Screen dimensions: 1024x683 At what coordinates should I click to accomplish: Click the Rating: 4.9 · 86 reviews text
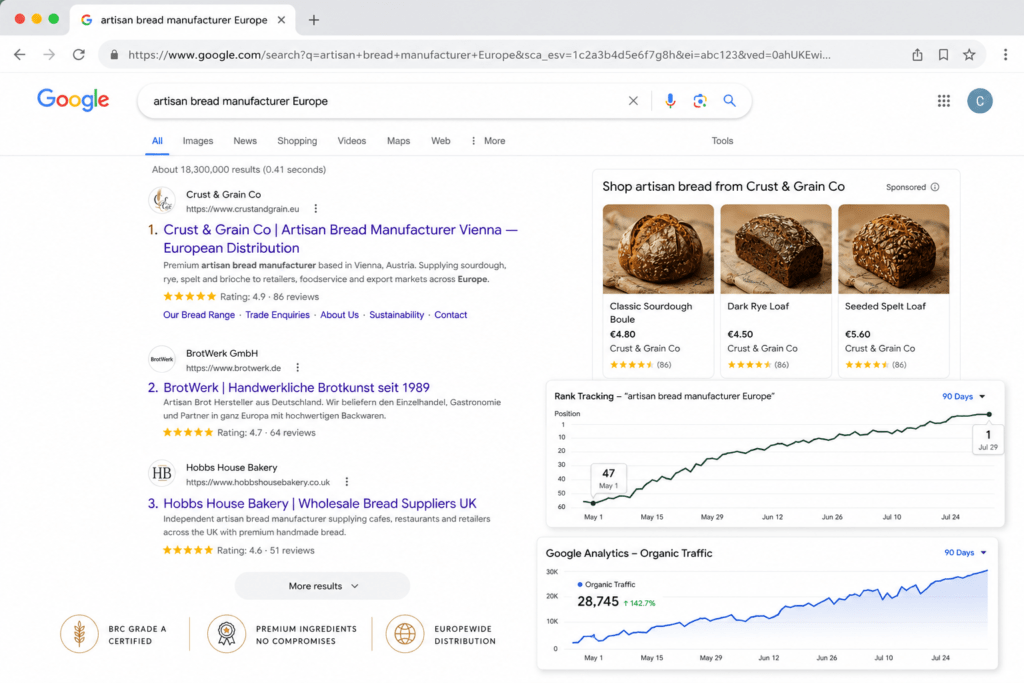click(269, 296)
